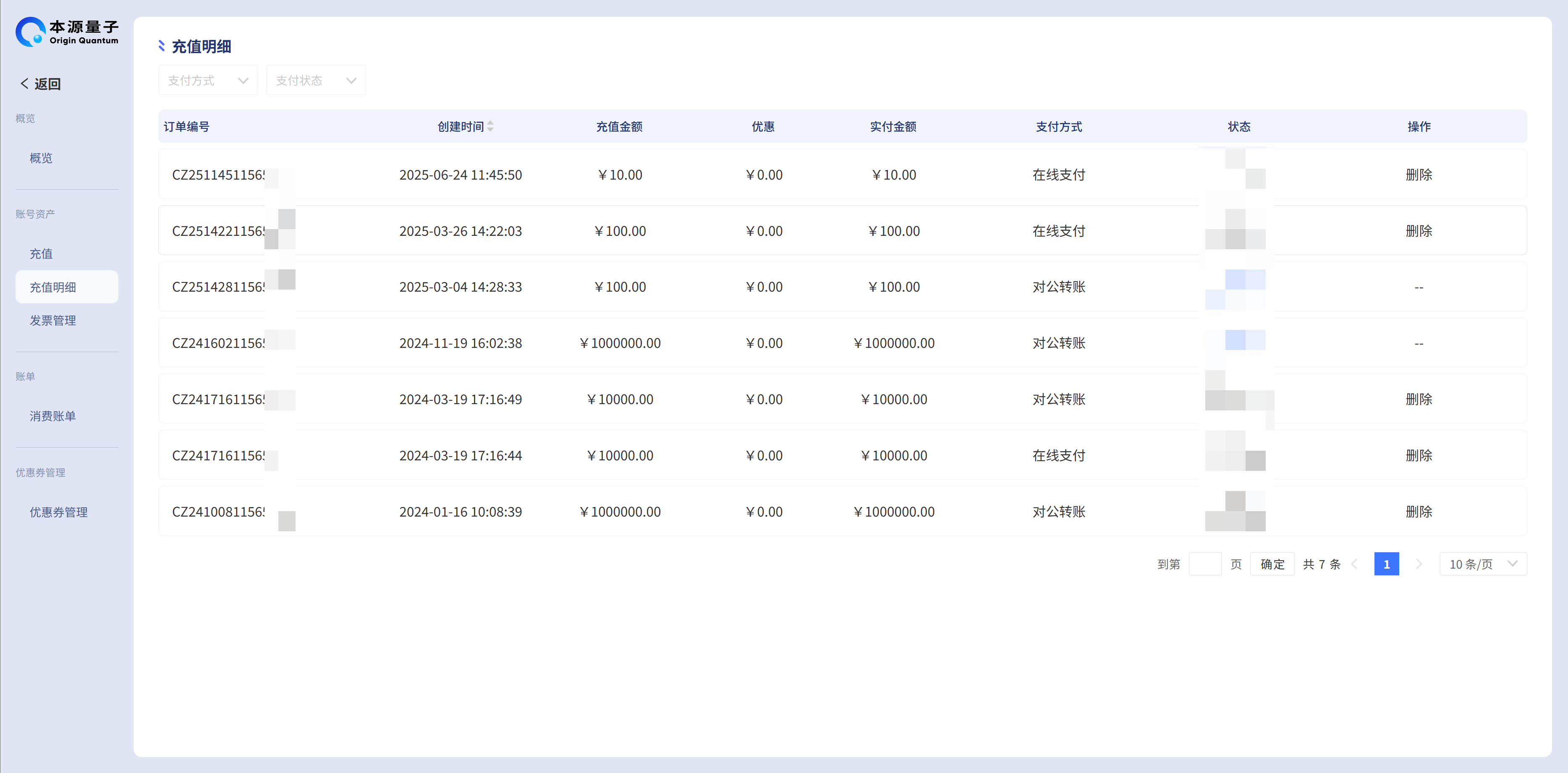Go to next page arrow
The image size is (1568, 773).
[1419, 564]
